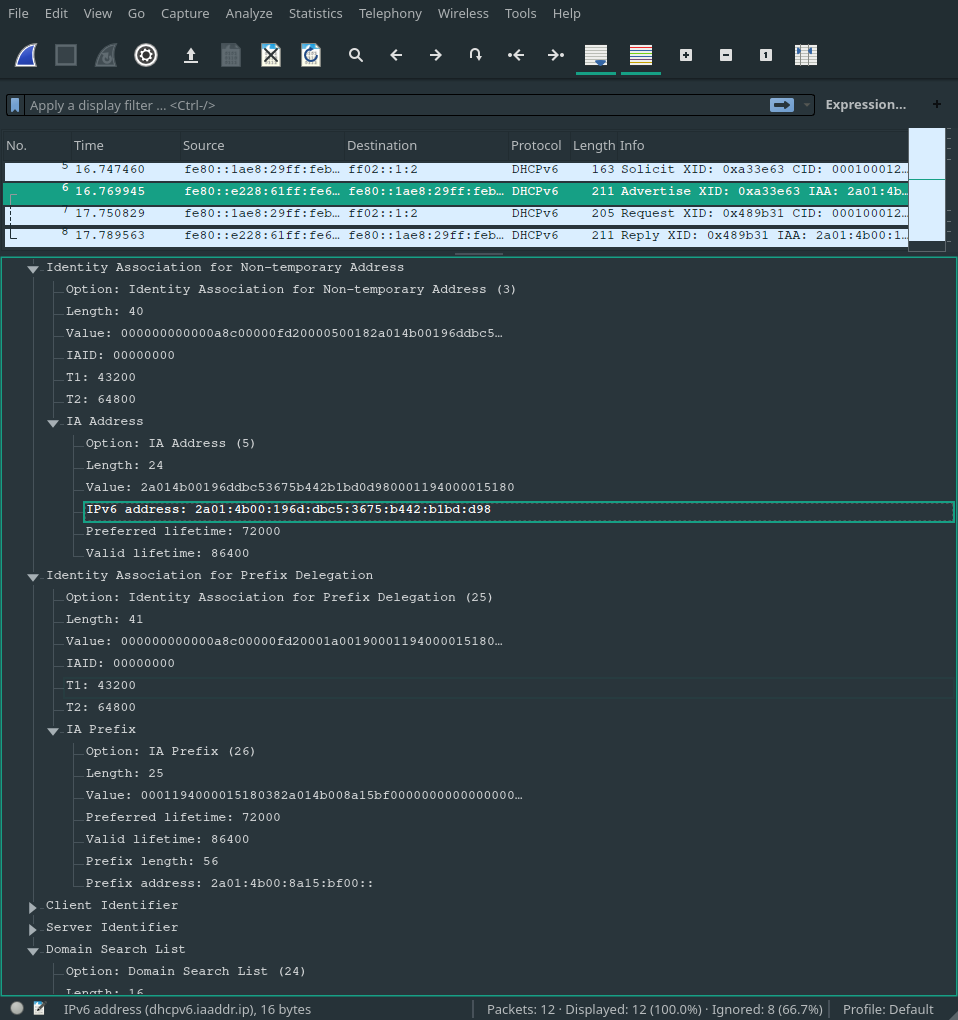Go forward in packet history
Screen dimensions: 958x1020
[436, 55]
